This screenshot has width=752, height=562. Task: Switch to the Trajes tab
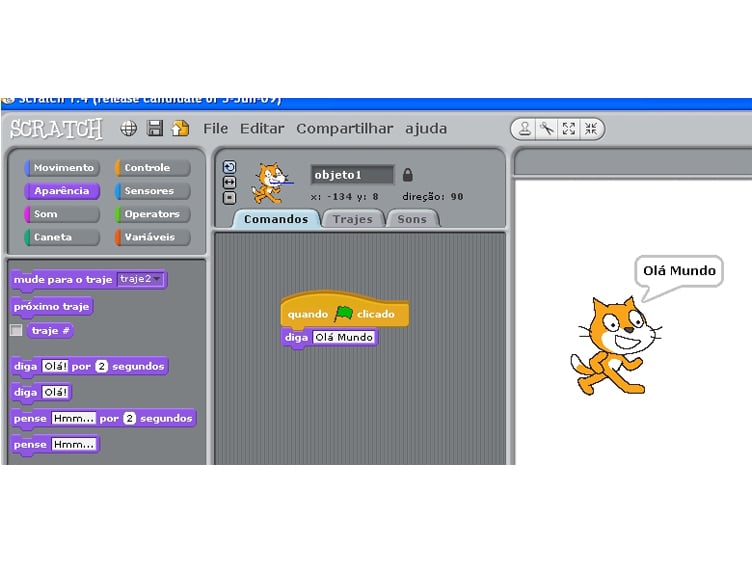352,219
